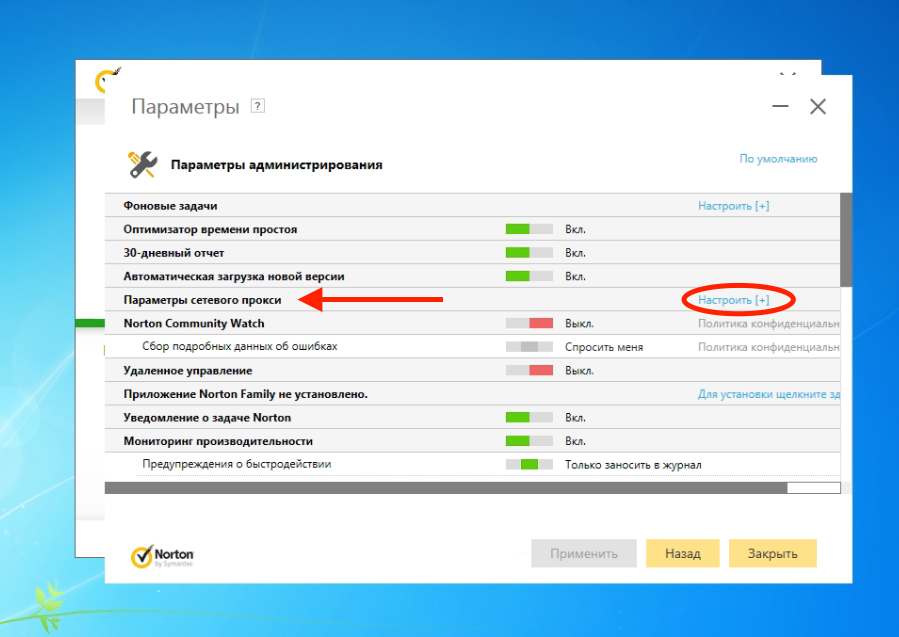
Task: Open Настроить [+] for Параметры сетевого прокси
Action: [733, 300]
